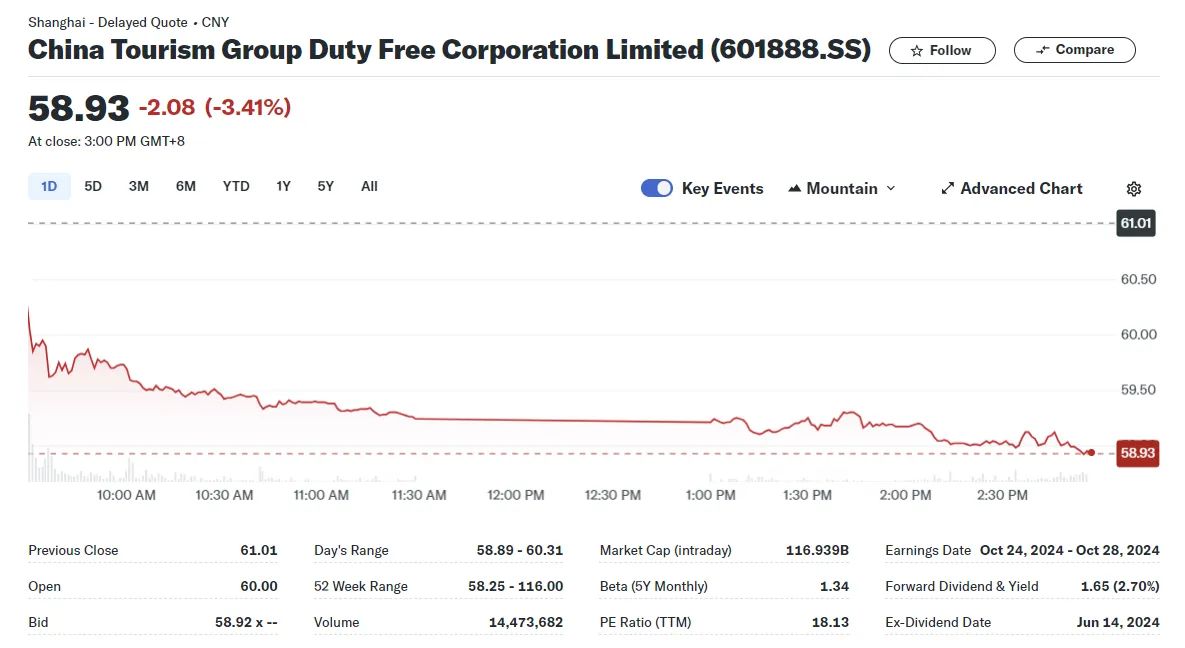Click the Beta (5Y Monthly) label
Viewport: 1185px width, 648px height.
pos(654,586)
